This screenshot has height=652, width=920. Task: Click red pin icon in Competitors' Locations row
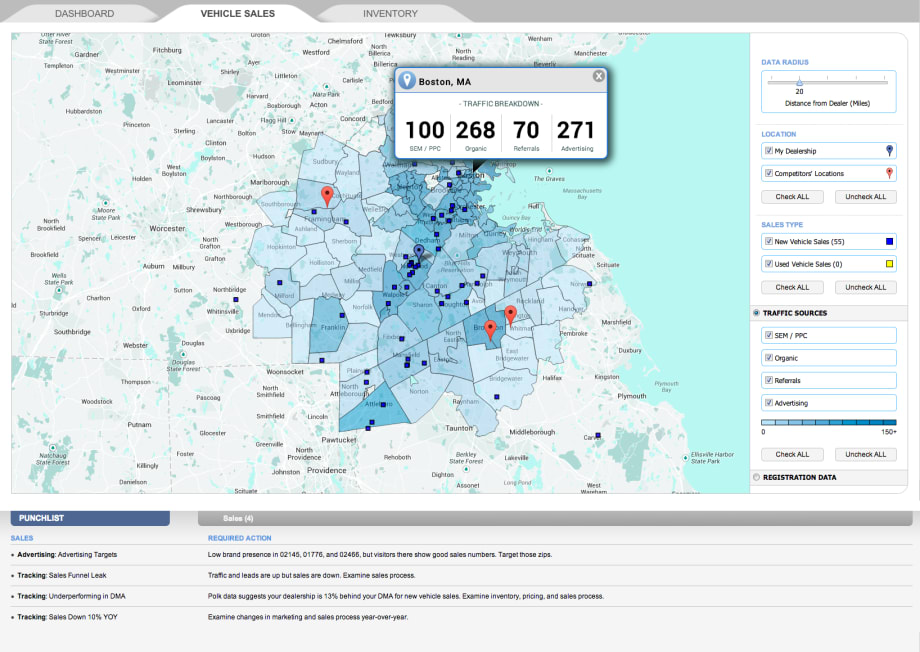click(889, 173)
